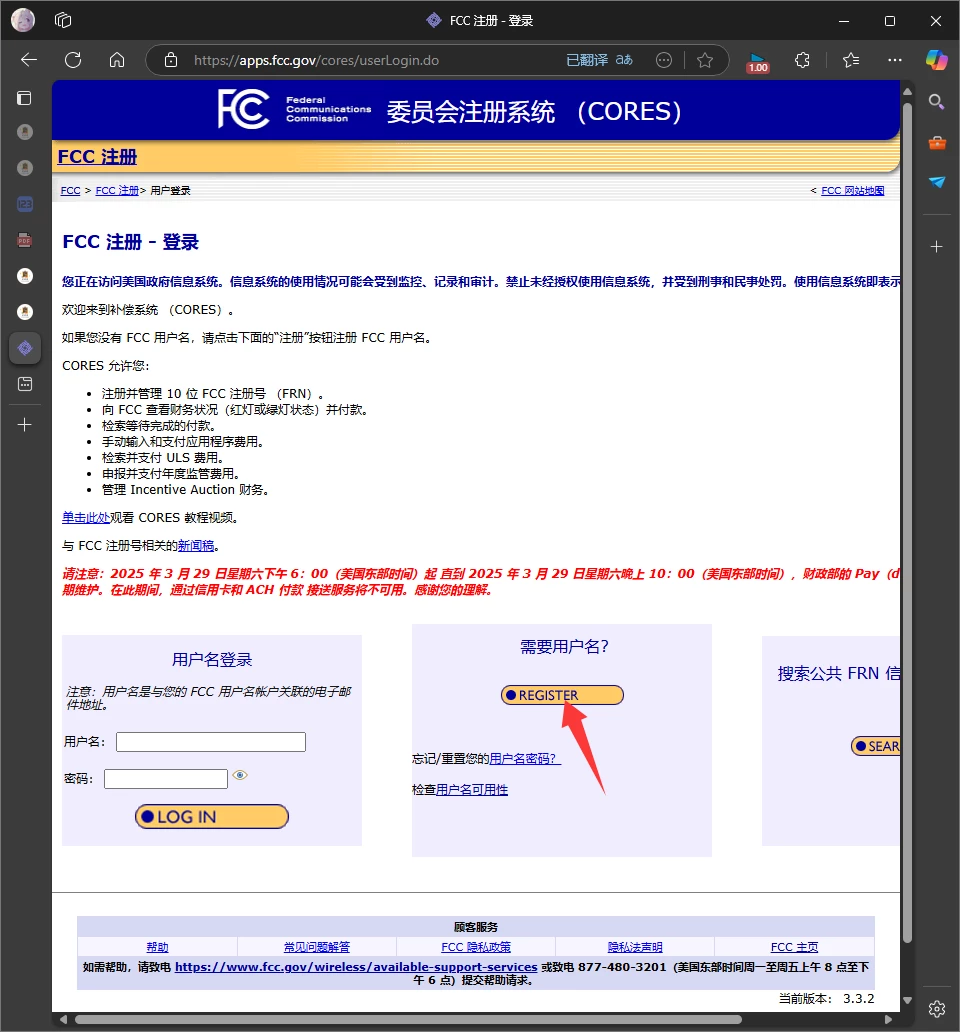The height and width of the screenshot is (1032, 960).
Task: Open Copilot from the top-right icon
Action: pyautogui.click(x=936, y=61)
